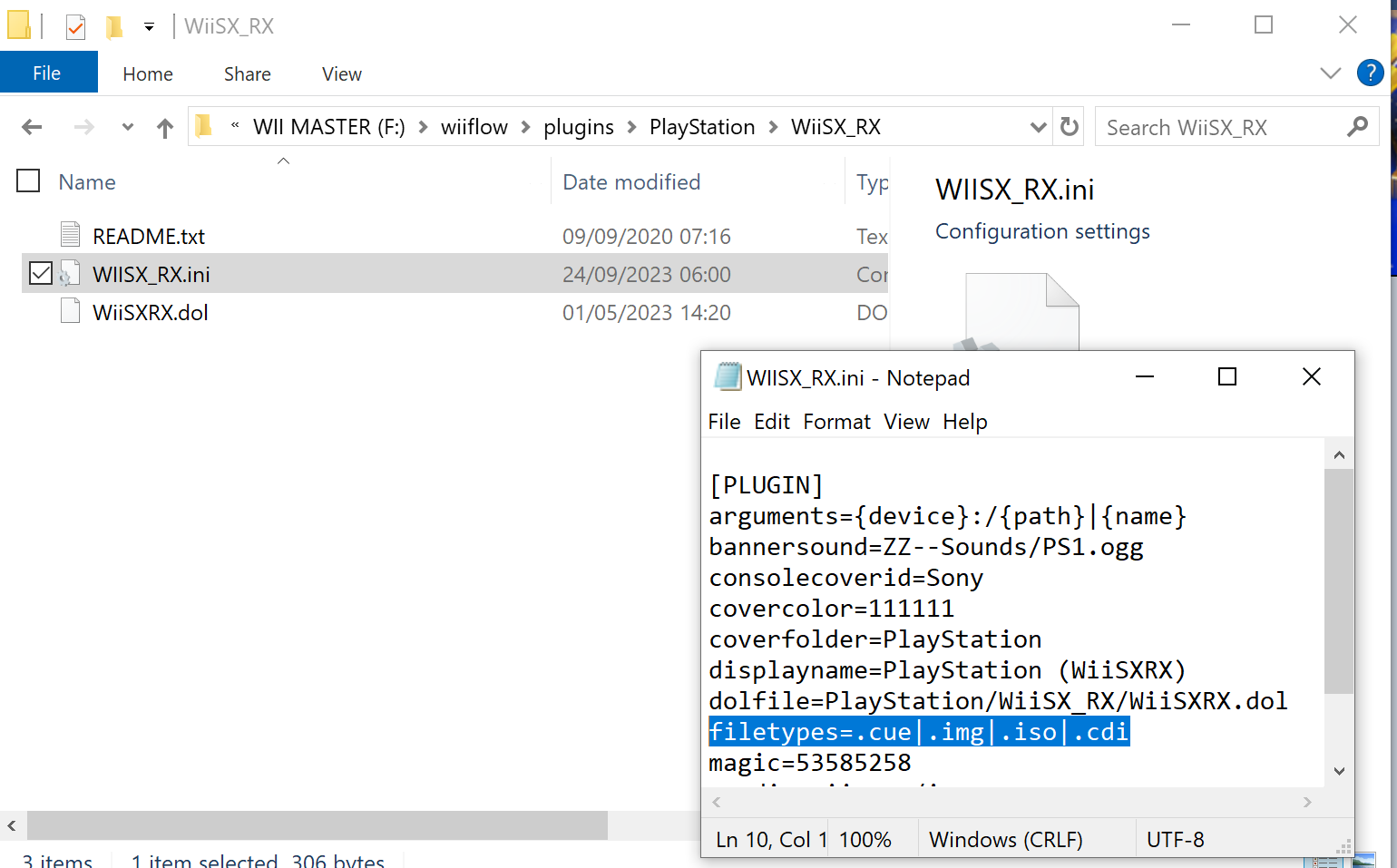Click the Notepad horizontal scroll right arrow

click(x=1307, y=802)
